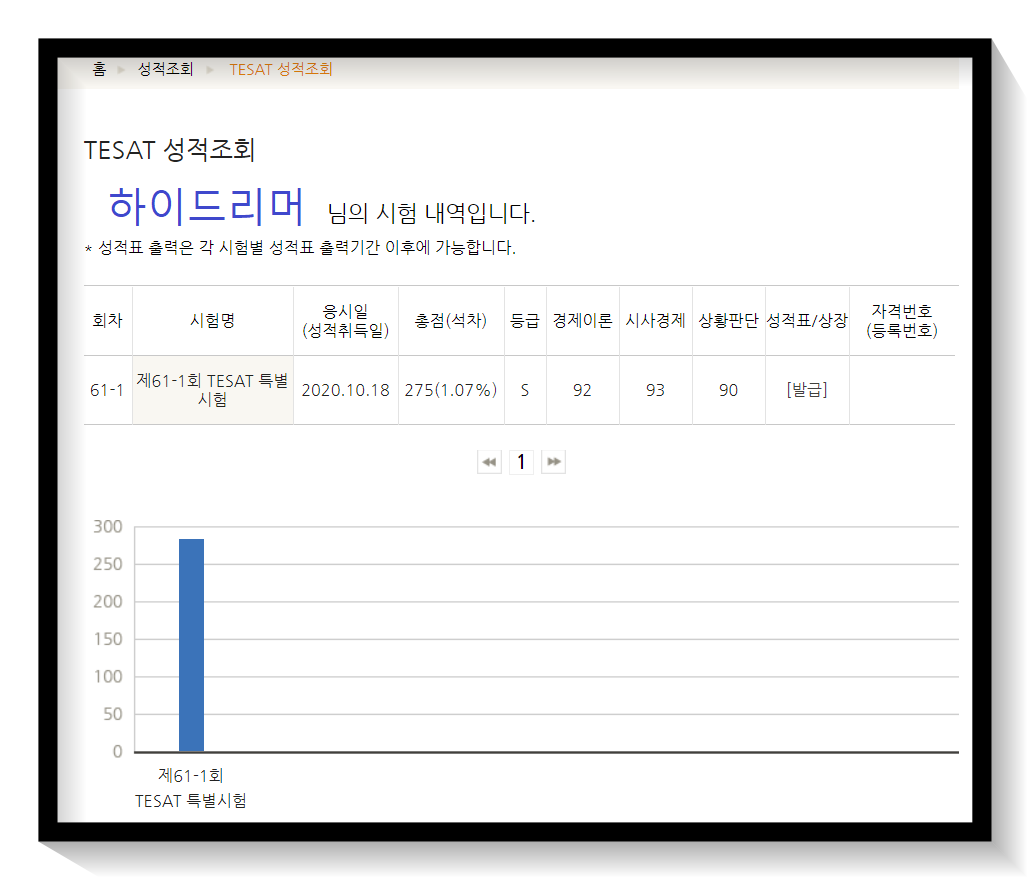
Task: Select page number 1 in pagination
Action: coord(521,462)
